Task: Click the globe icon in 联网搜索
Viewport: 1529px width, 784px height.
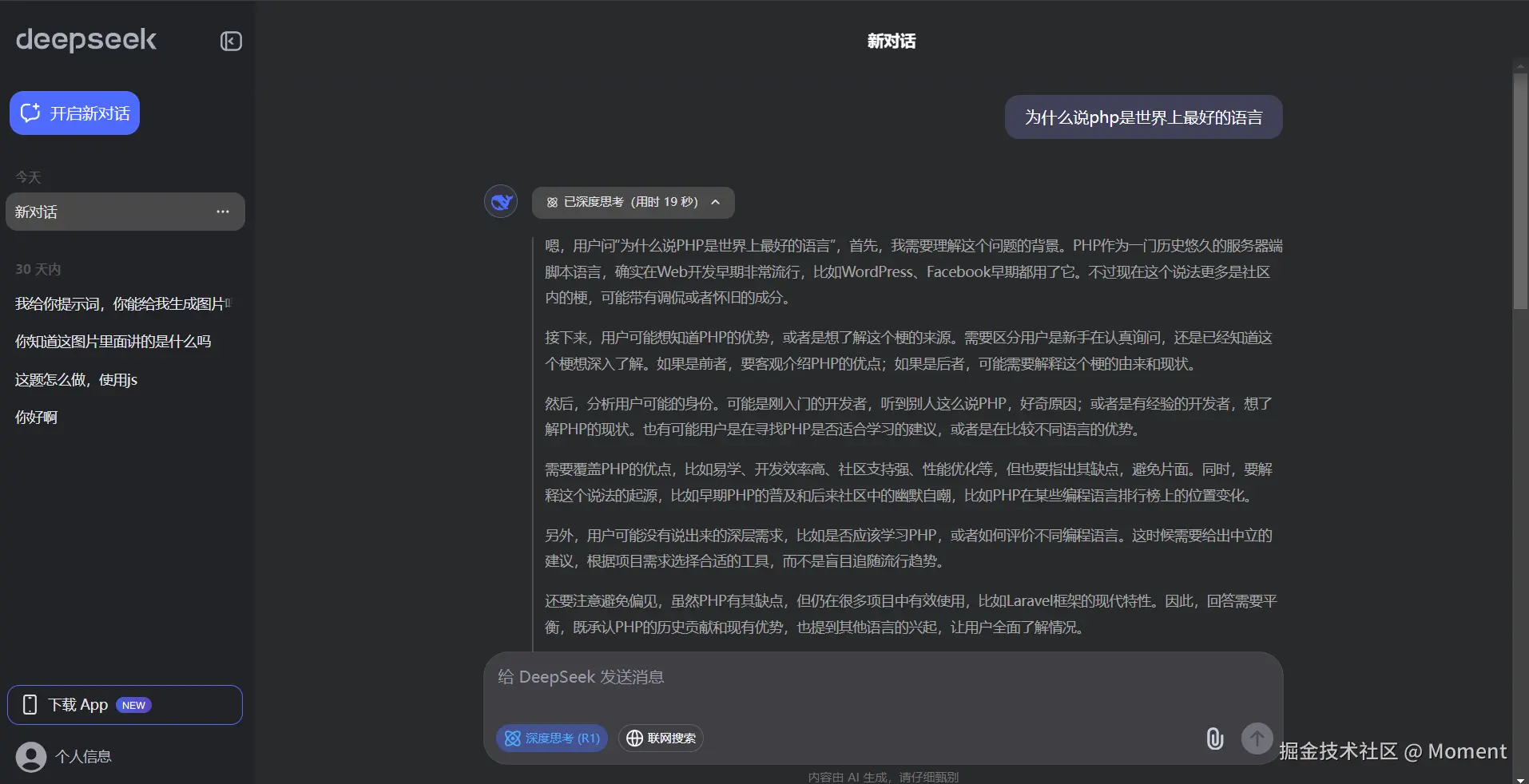Action: click(x=634, y=738)
